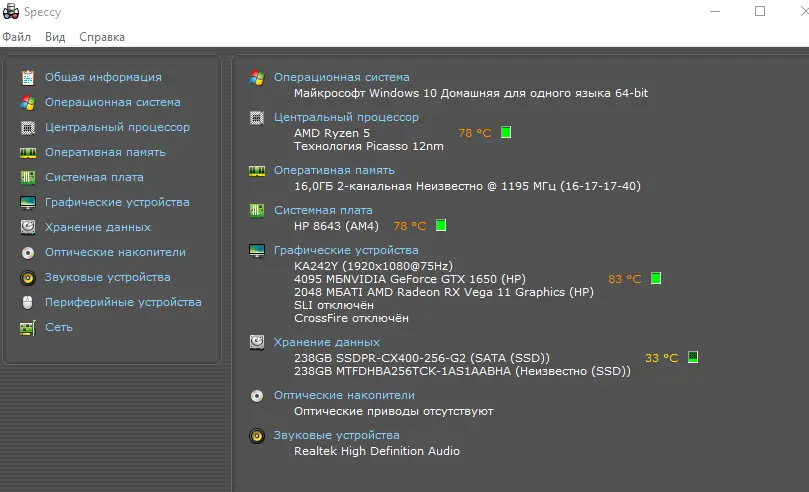Click the Windows flag icon in summary panel
The width and height of the screenshot is (809, 492).
(257, 78)
